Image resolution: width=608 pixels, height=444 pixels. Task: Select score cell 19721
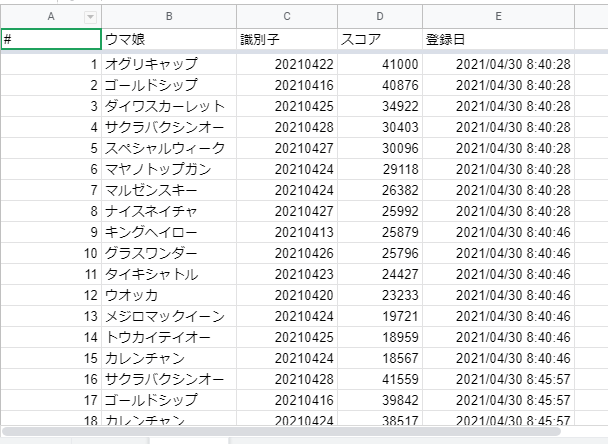click(x=380, y=316)
